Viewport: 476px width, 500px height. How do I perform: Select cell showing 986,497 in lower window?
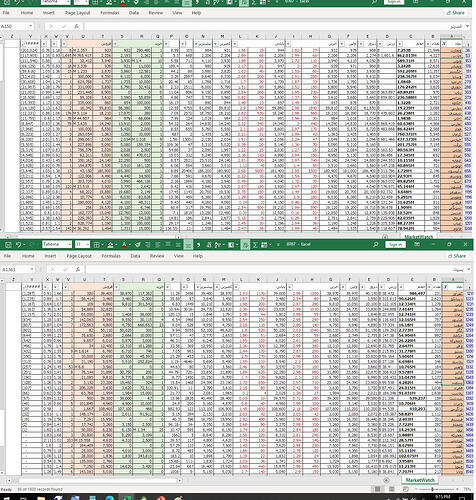click(x=412, y=294)
